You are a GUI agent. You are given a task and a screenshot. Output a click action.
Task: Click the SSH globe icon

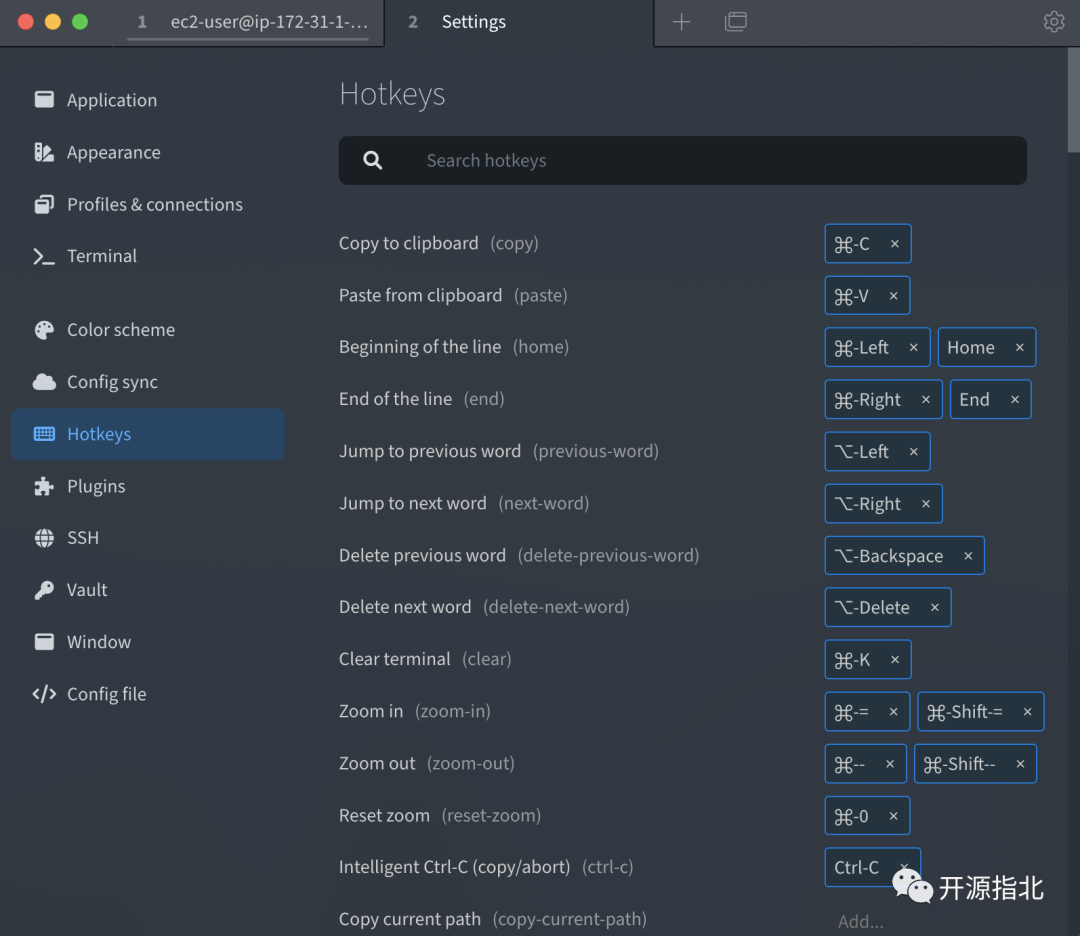pos(44,538)
